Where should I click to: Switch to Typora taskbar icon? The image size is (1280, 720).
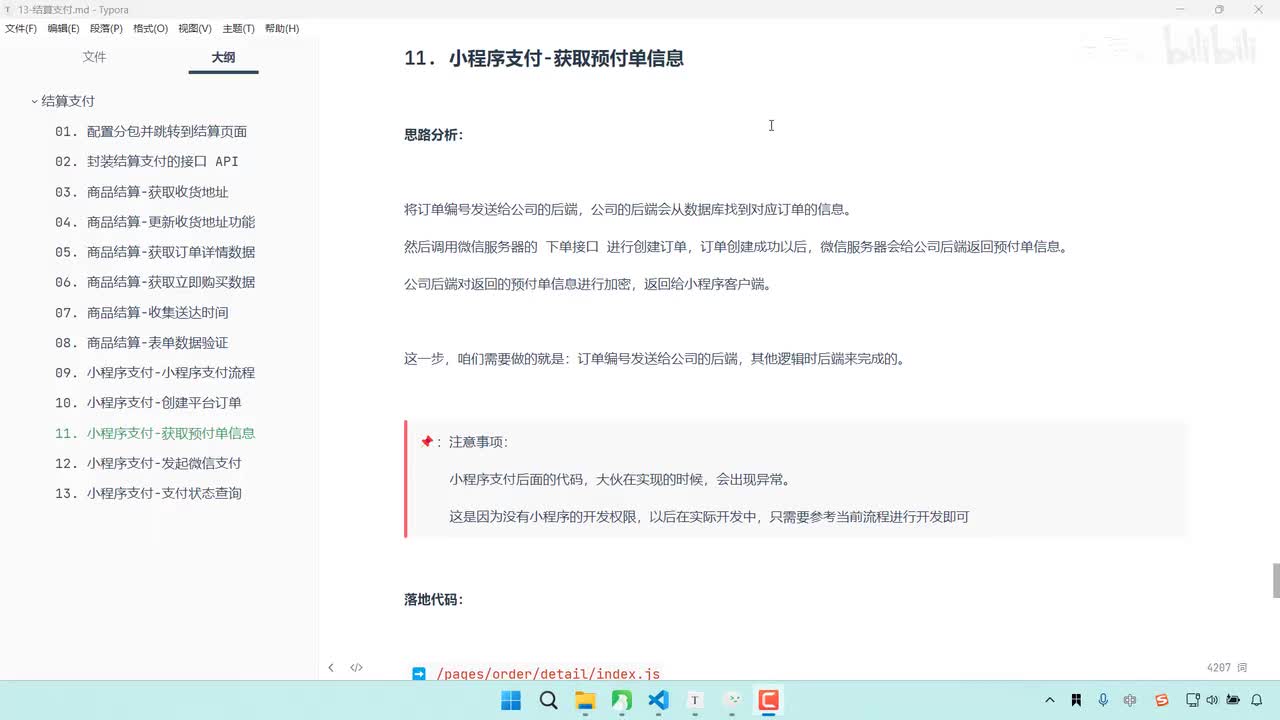[695, 700]
